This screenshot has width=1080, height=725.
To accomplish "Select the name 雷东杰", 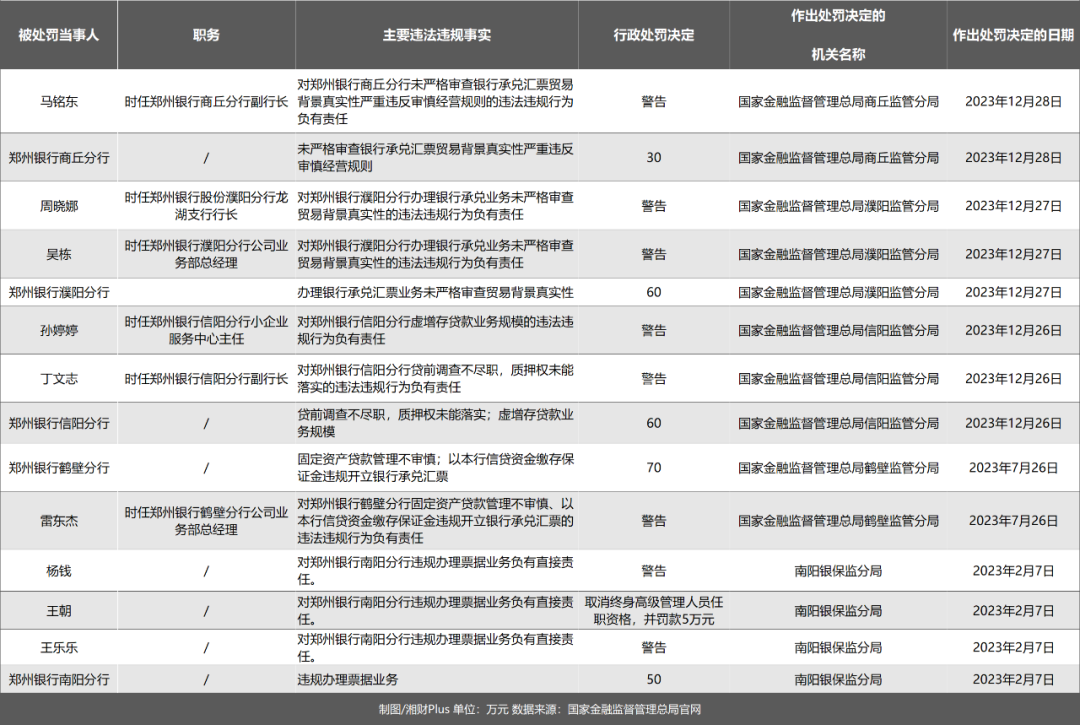I will 59,521.
